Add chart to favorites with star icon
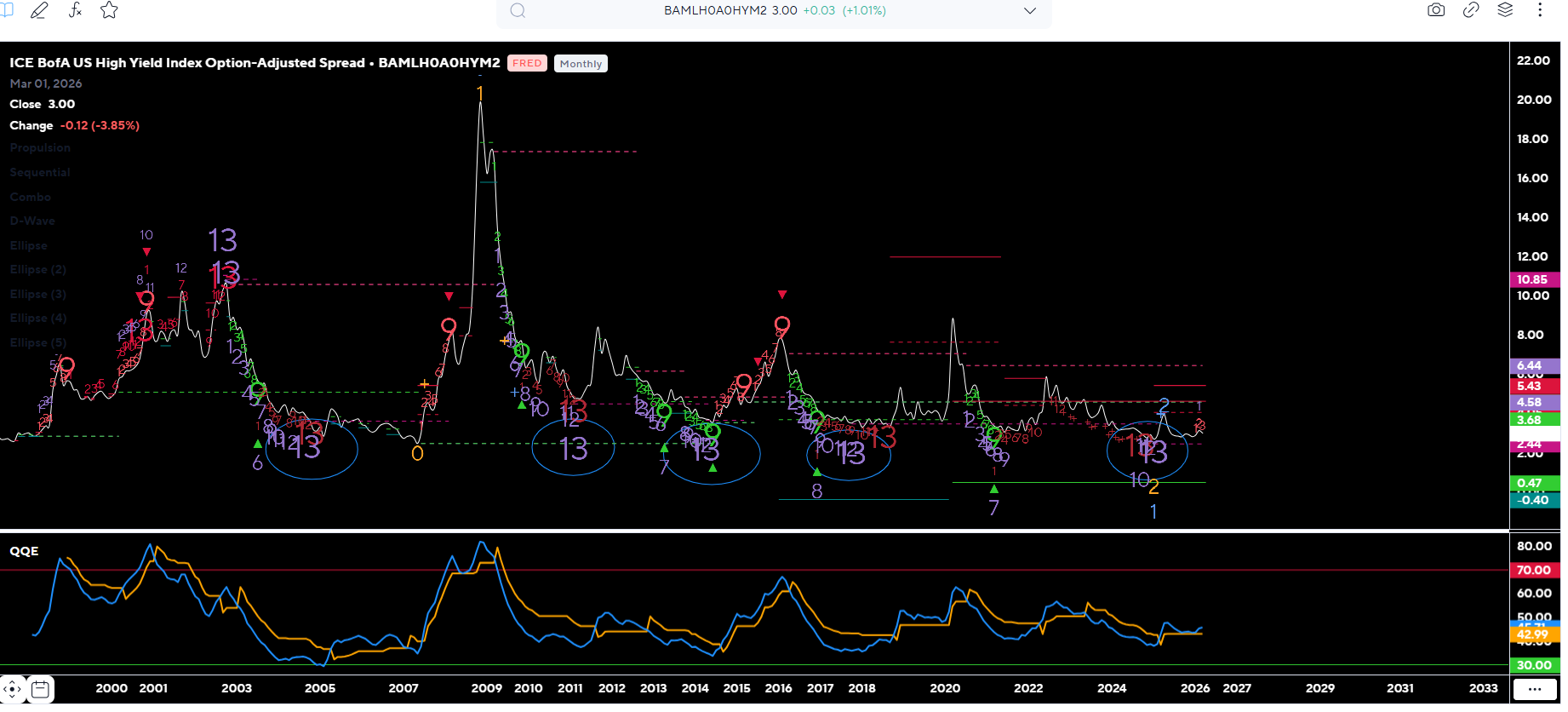Screen dimensions: 1568x712 (109, 10)
